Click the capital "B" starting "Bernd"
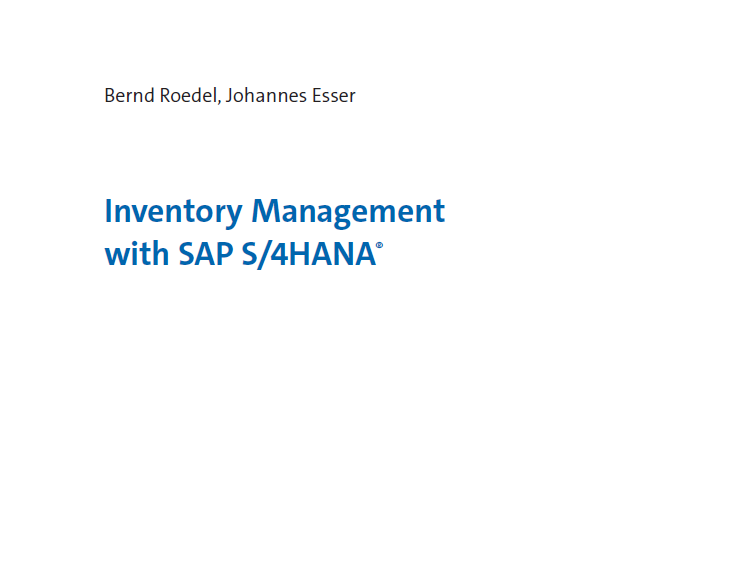The width and height of the screenshot is (752, 574). point(109,96)
